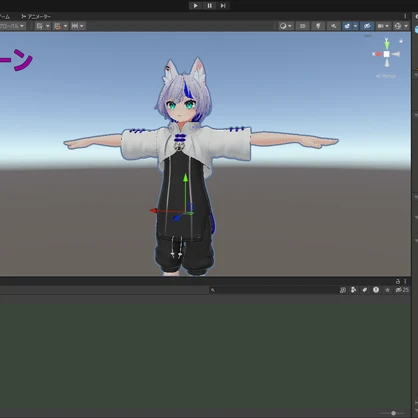418x418 pixels.
Task: Expand the draw mode dropdown arrow
Action: click(290, 26)
